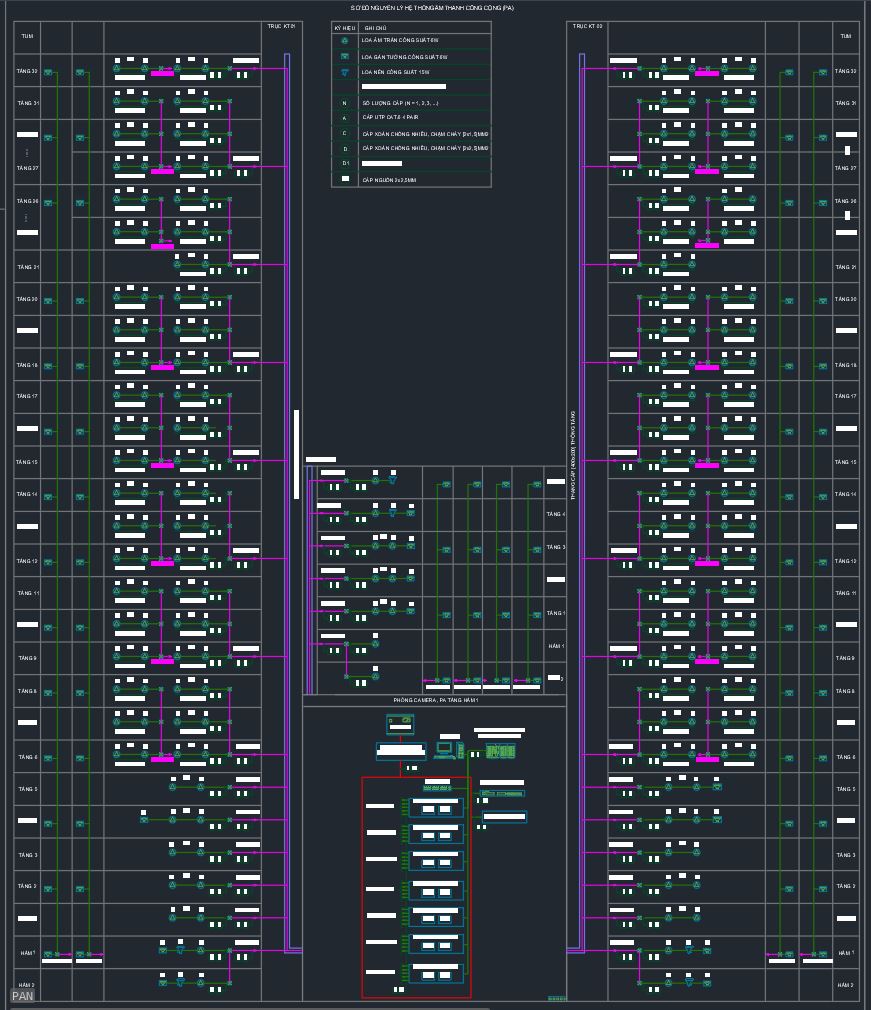Click the PAN command indicator
The height and width of the screenshot is (1010, 871).
(22, 996)
